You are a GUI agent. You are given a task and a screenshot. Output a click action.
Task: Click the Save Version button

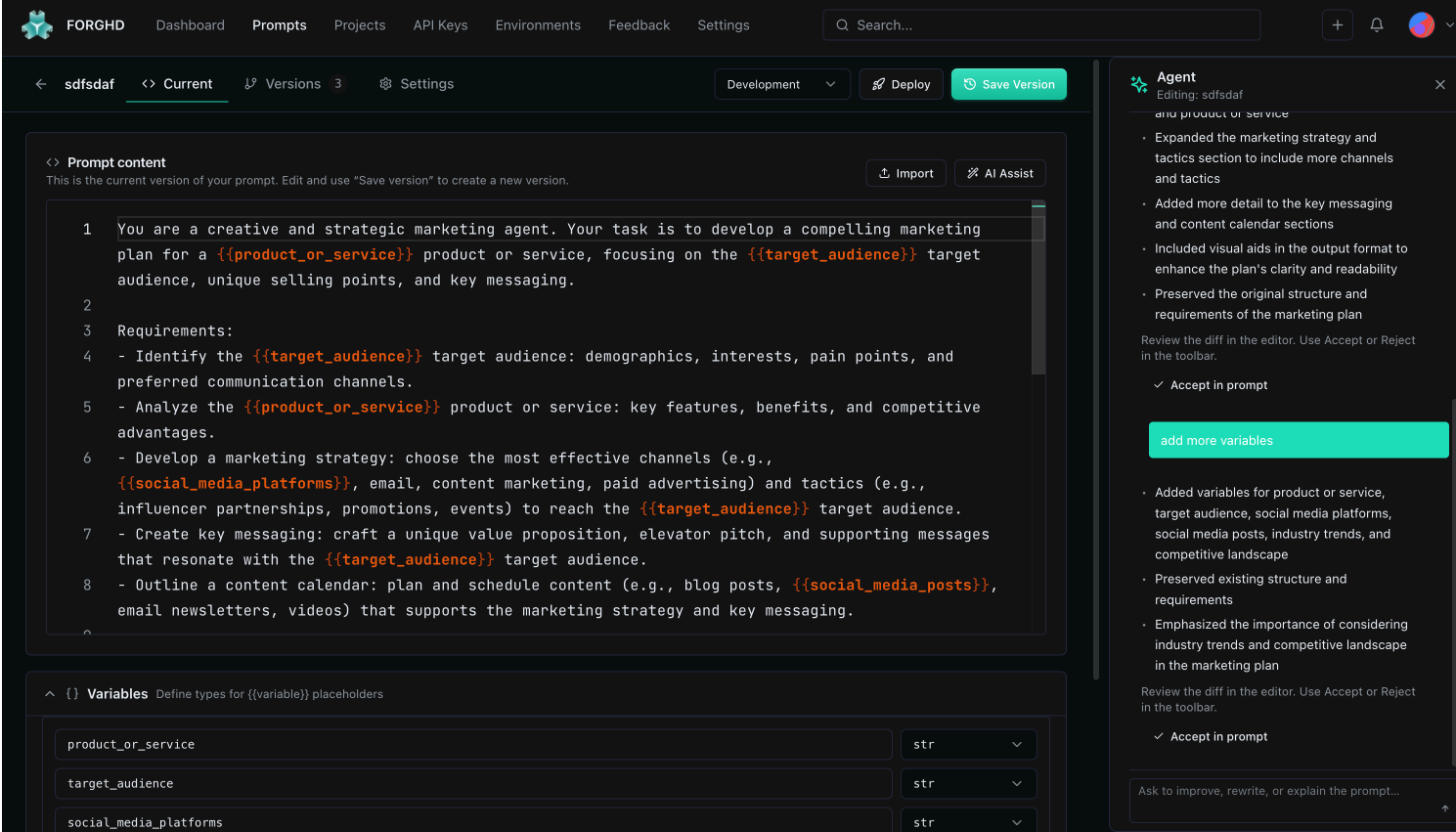pyautogui.click(x=1009, y=84)
